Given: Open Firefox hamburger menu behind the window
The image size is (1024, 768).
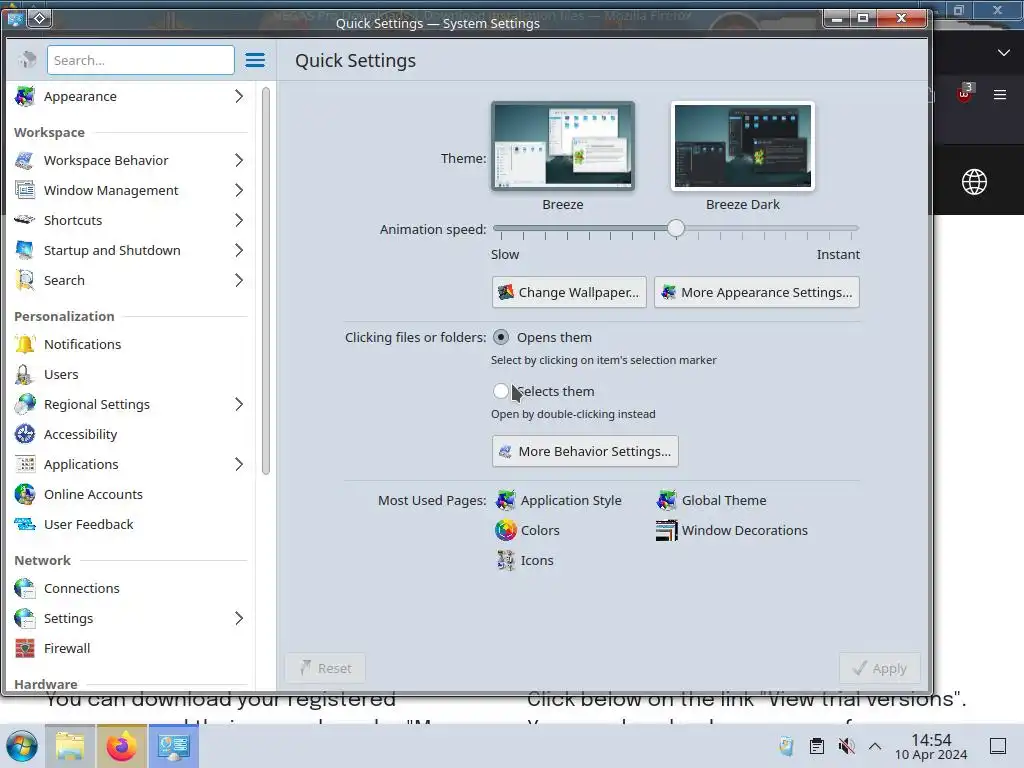Looking at the screenshot, I should [x=1000, y=95].
